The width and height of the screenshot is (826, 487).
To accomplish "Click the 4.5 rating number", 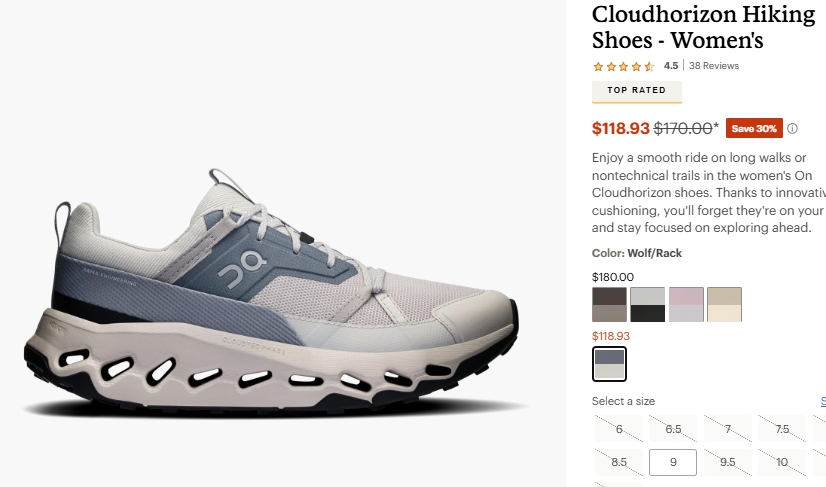I will tap(671, 66).
